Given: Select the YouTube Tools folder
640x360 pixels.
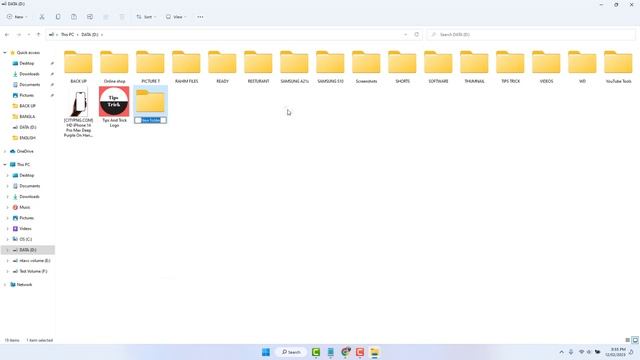Looking at the screenshot, I should pyautogui.click(x=618, y=67).
